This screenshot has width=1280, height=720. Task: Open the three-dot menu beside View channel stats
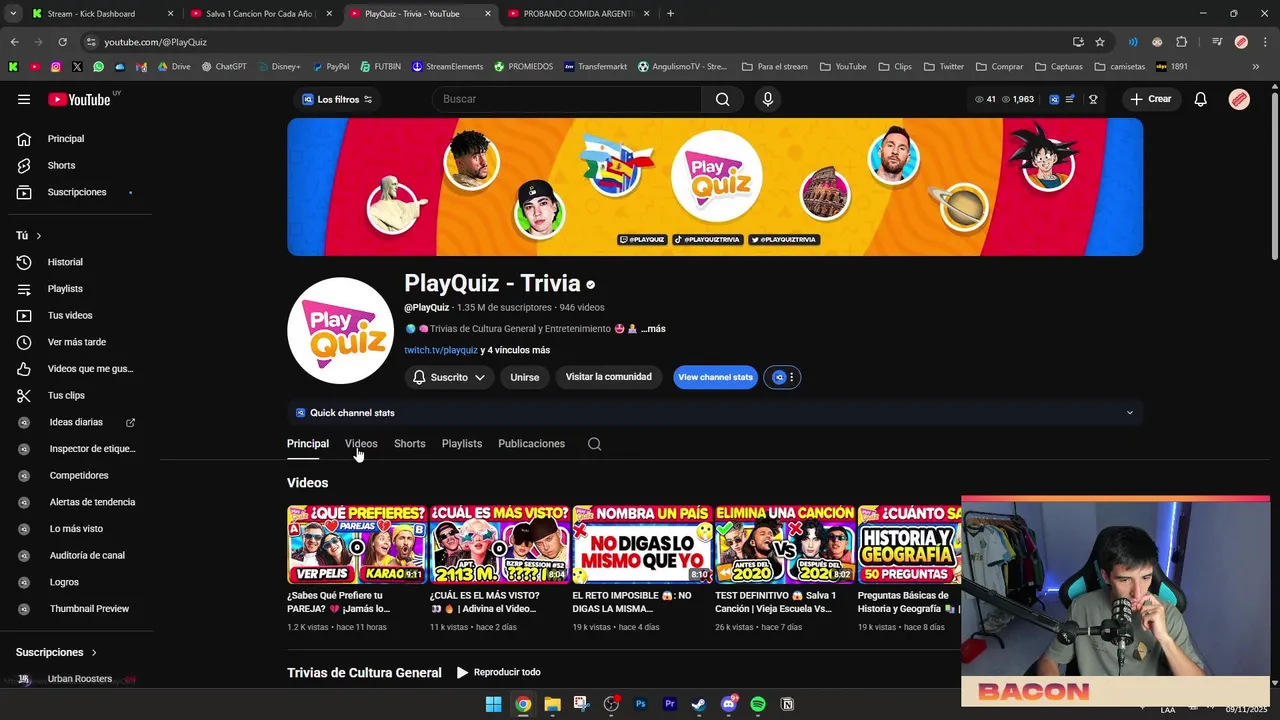[x=791, y=377]
